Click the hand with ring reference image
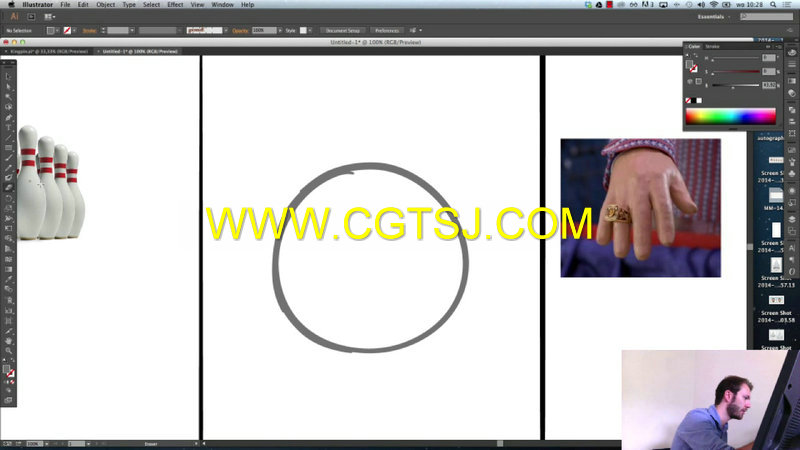 click(x=640, y=208)
